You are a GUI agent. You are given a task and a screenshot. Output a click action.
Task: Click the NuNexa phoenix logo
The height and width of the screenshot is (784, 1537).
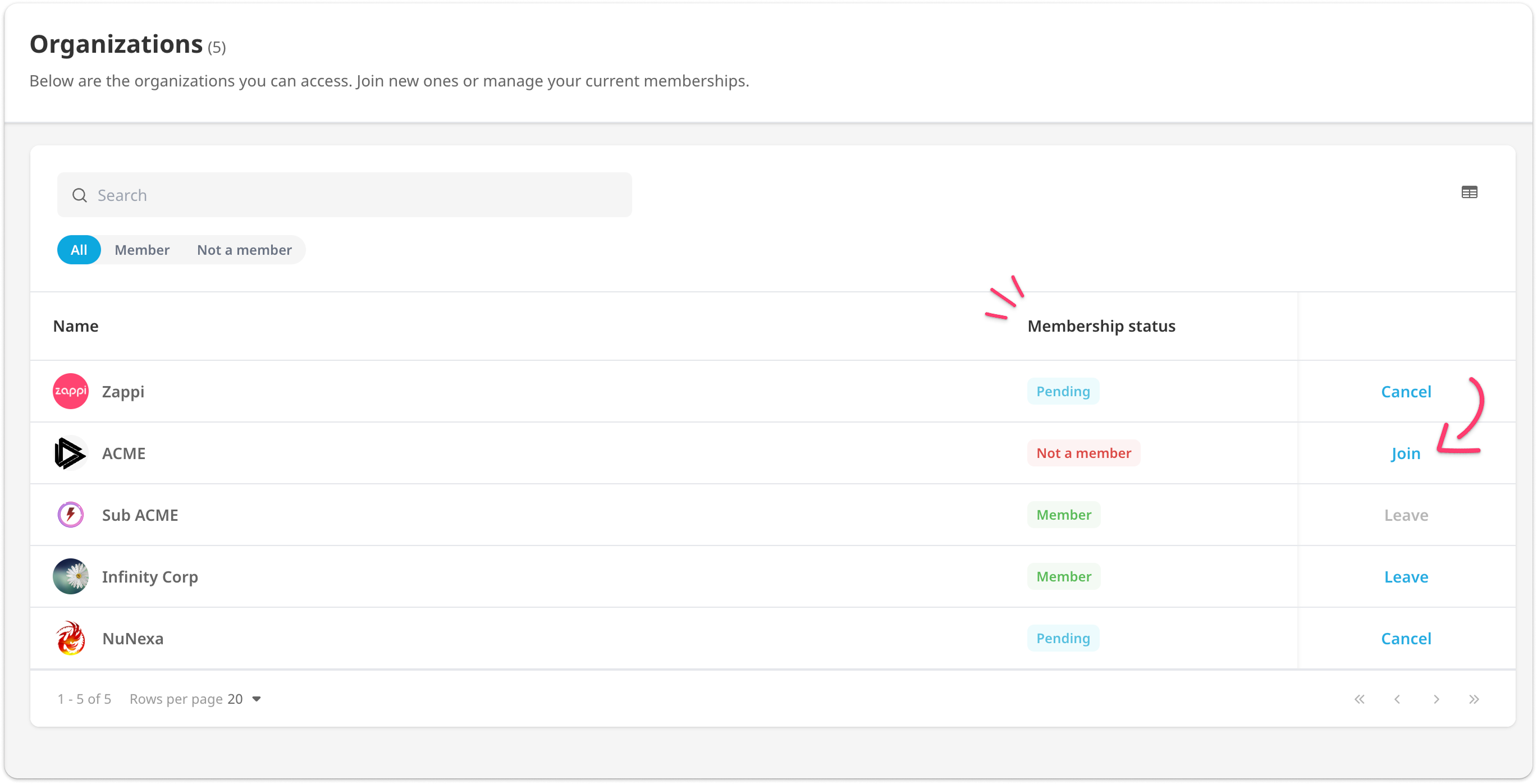[70, 639]
